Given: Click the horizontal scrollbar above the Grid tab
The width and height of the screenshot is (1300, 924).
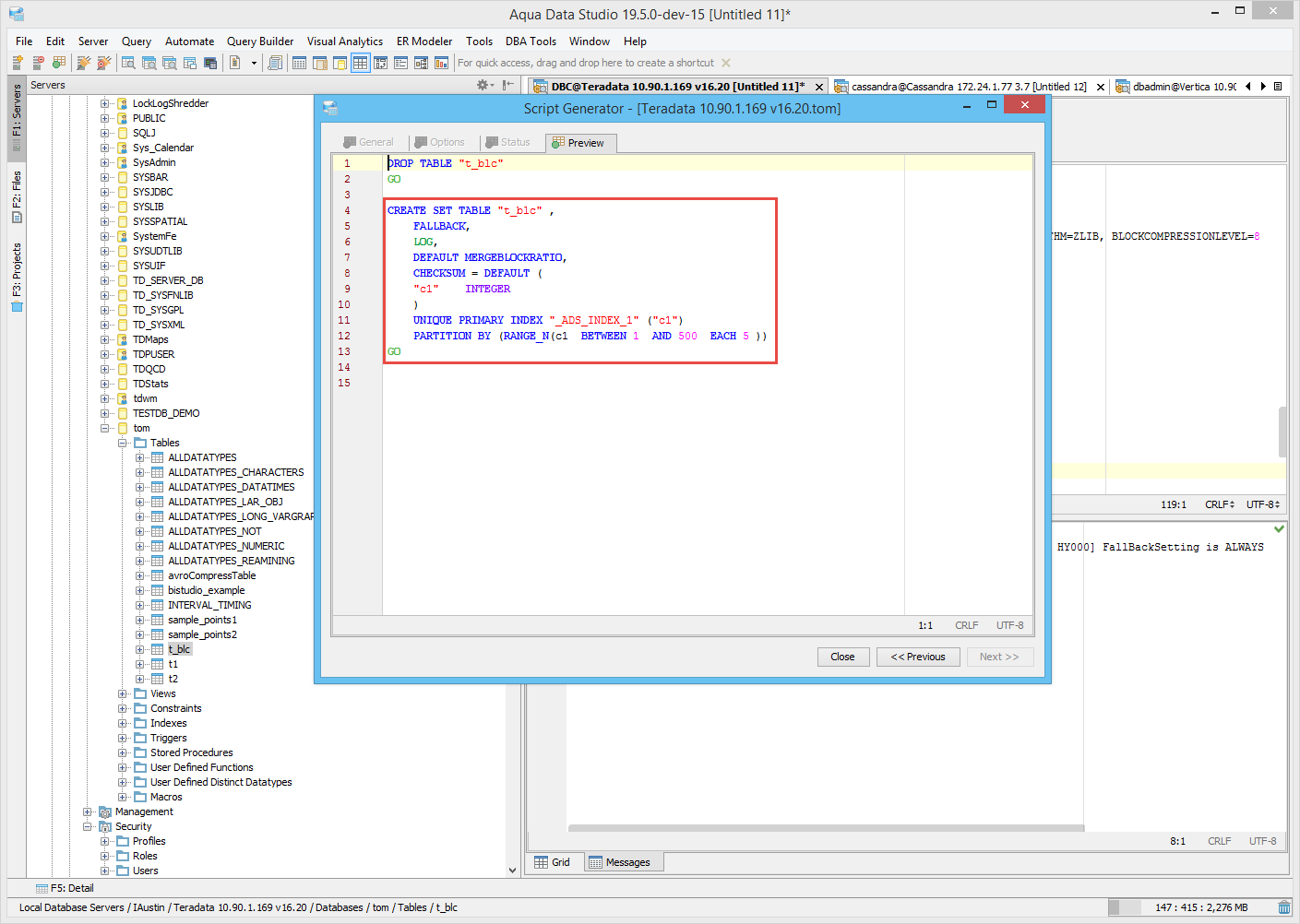Looking at the screenshot, I should pos(826,828).
